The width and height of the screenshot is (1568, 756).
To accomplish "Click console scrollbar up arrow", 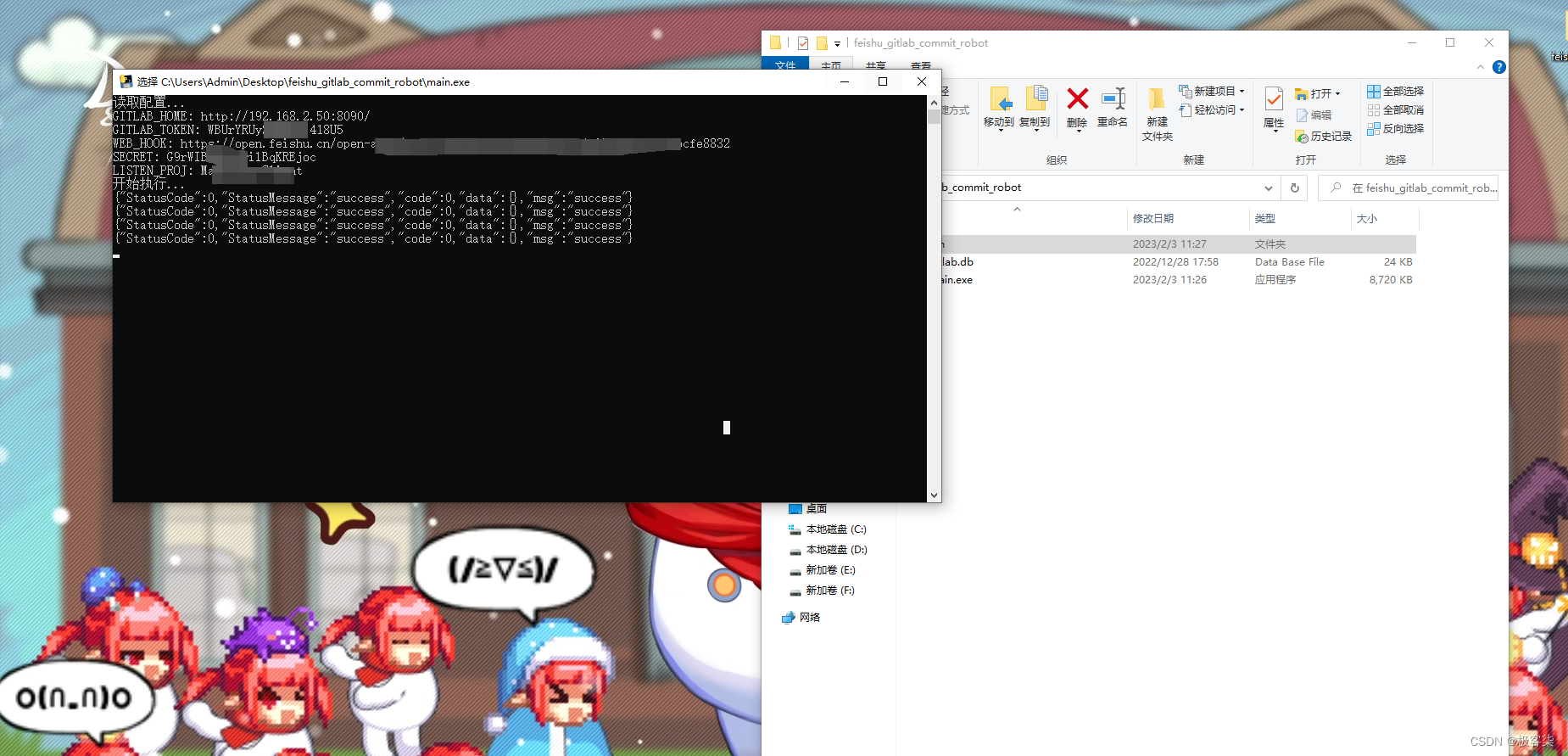I will pyautogui.click(x=934, y=102).
